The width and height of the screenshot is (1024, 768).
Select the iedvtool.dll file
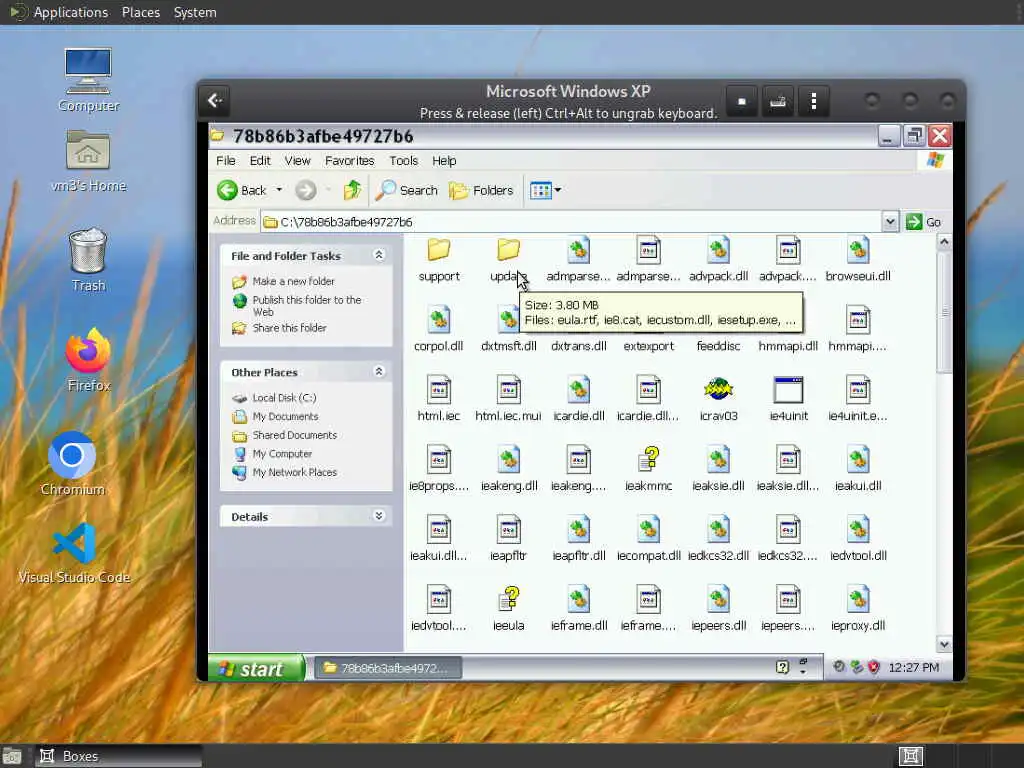pyautogui.click(x=857, y=539)
